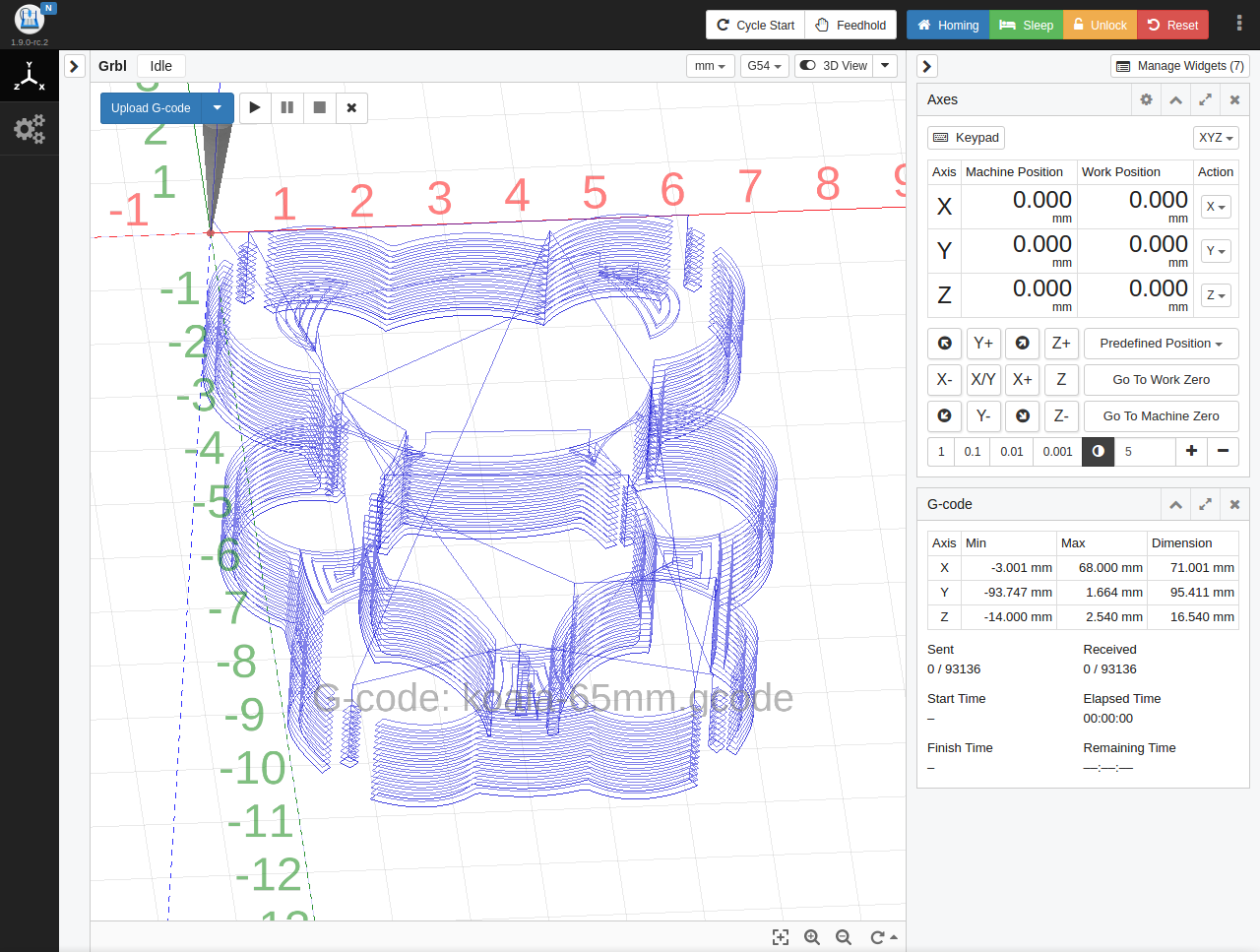
Task: Toggle the custom jog distance button
Action: coord(1098,451)
